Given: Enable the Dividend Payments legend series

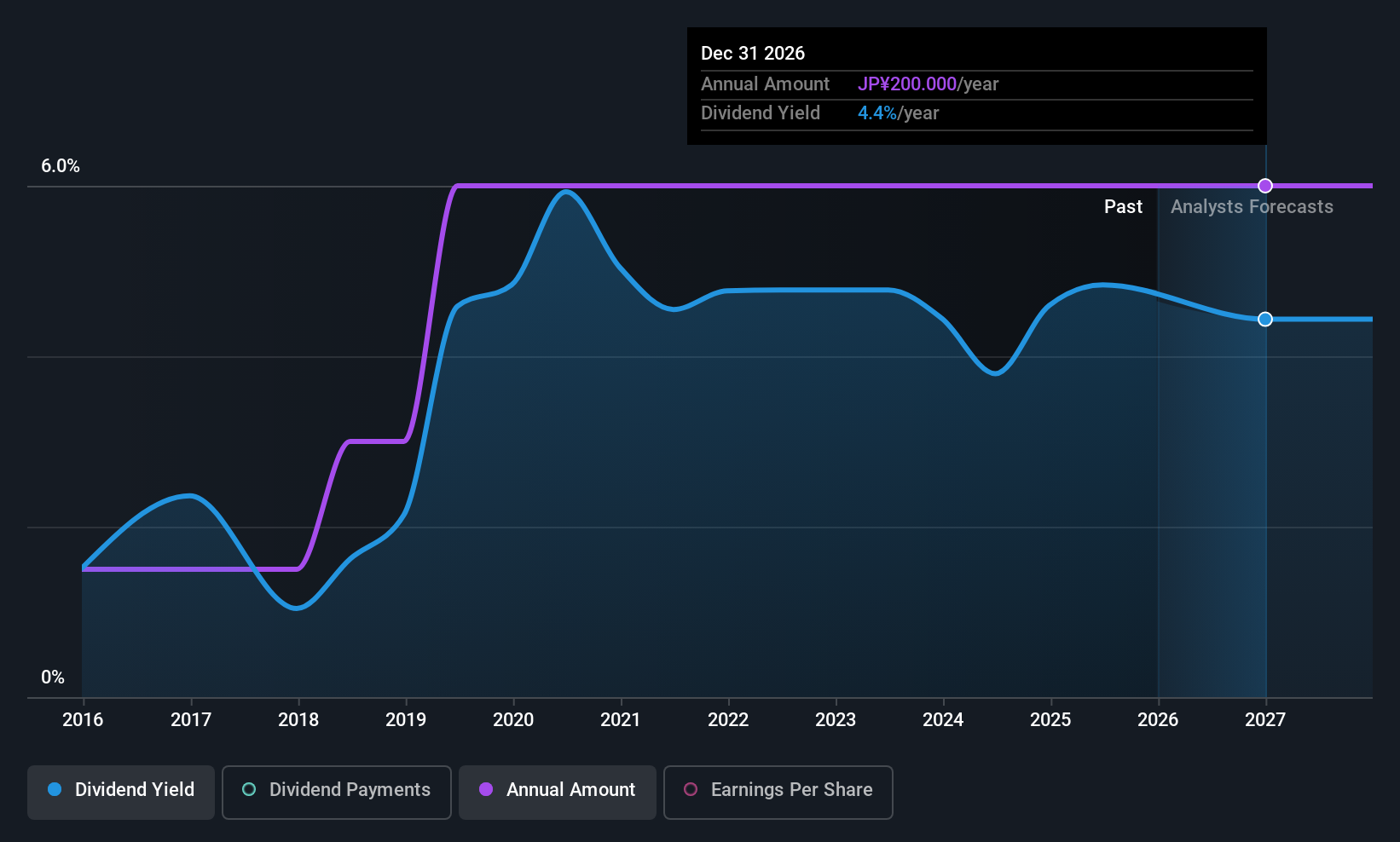Looking at the screenshot, I should (337, 793).
